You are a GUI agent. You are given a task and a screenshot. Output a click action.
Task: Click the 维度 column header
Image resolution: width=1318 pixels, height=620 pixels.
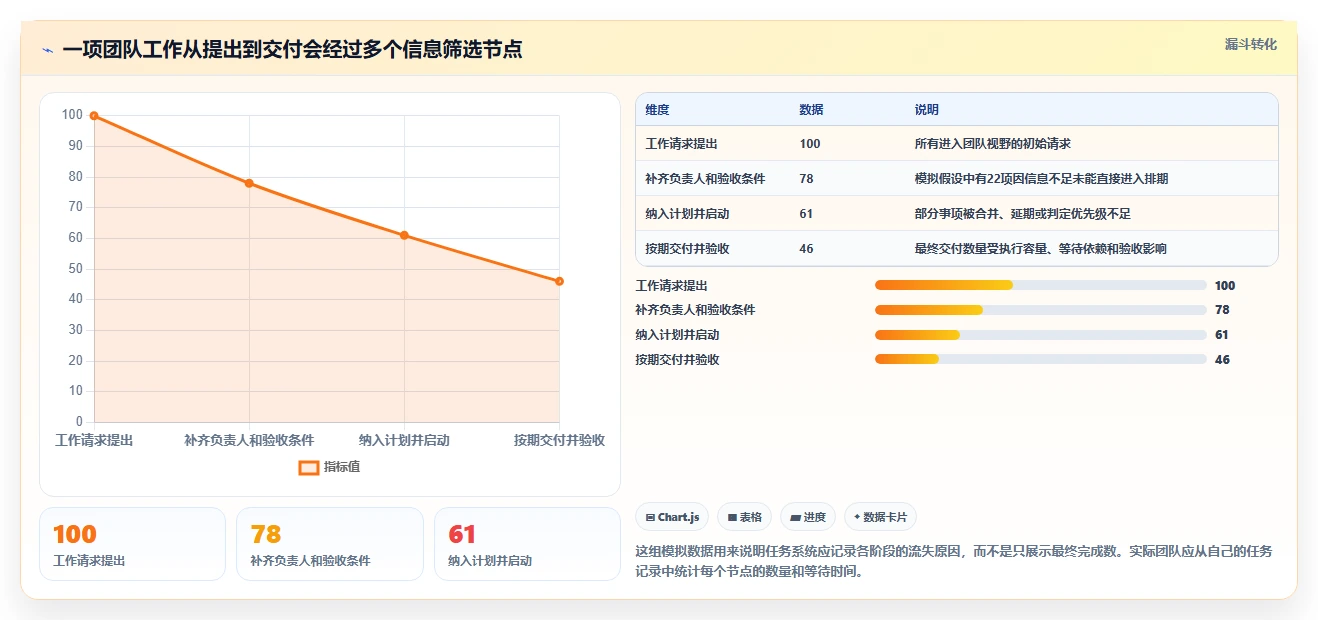(657, 110)
